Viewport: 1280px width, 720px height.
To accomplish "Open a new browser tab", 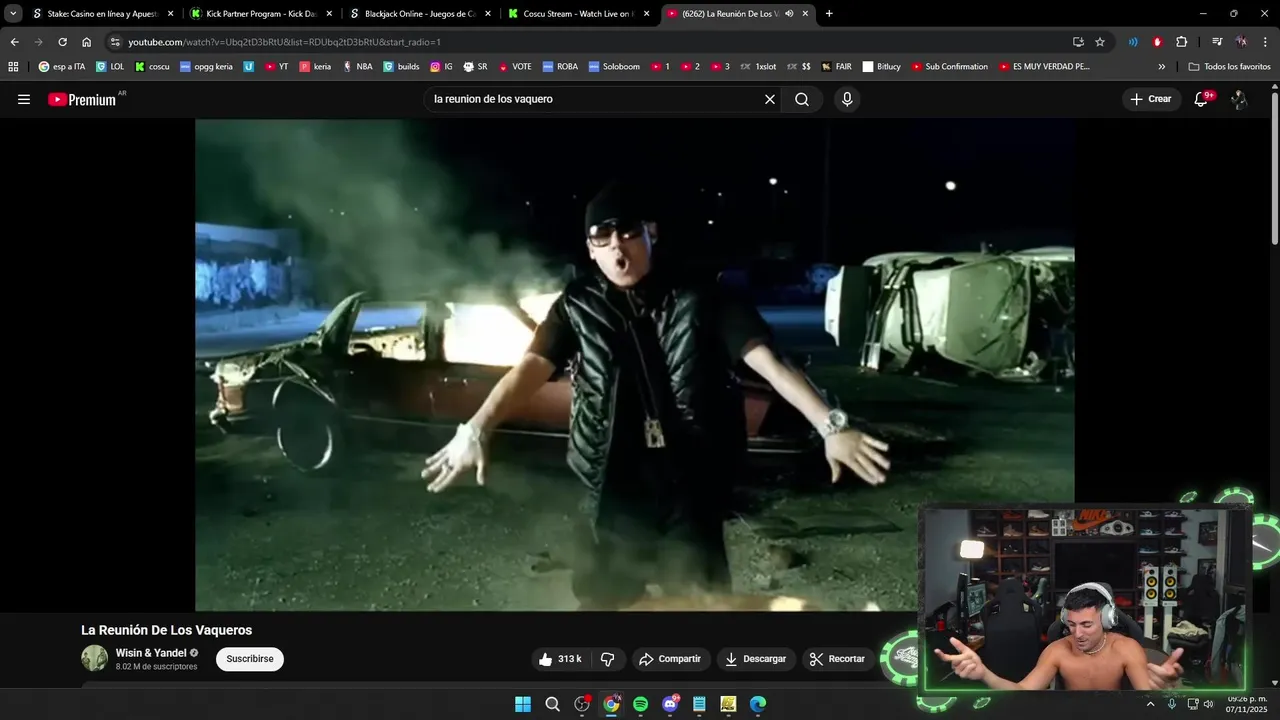I will point(829,14).
